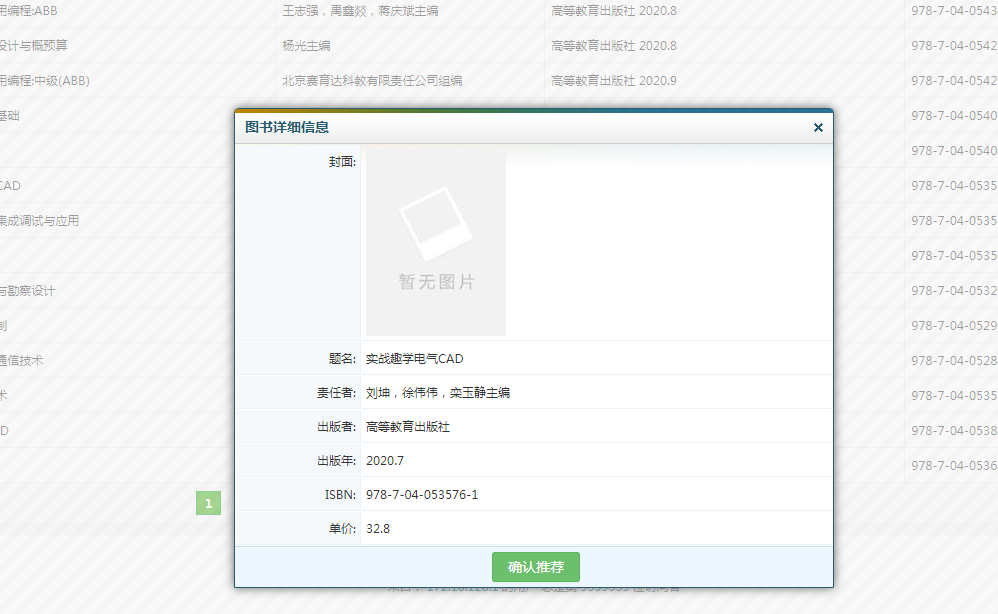Click the author cell 北京赛育达科教有限责任公司组编
The width and height of the screenshot is (998, 614).
(x=372, y=80)
